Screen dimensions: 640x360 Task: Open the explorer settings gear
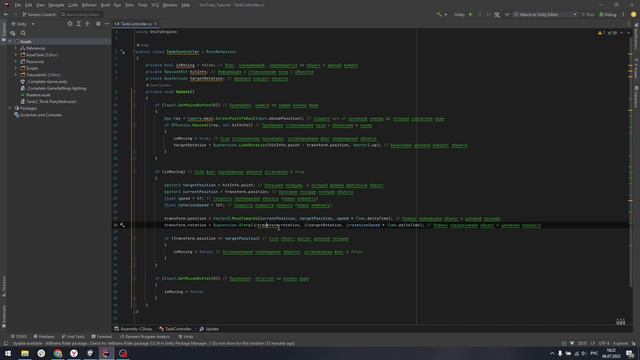pos(98,24)
